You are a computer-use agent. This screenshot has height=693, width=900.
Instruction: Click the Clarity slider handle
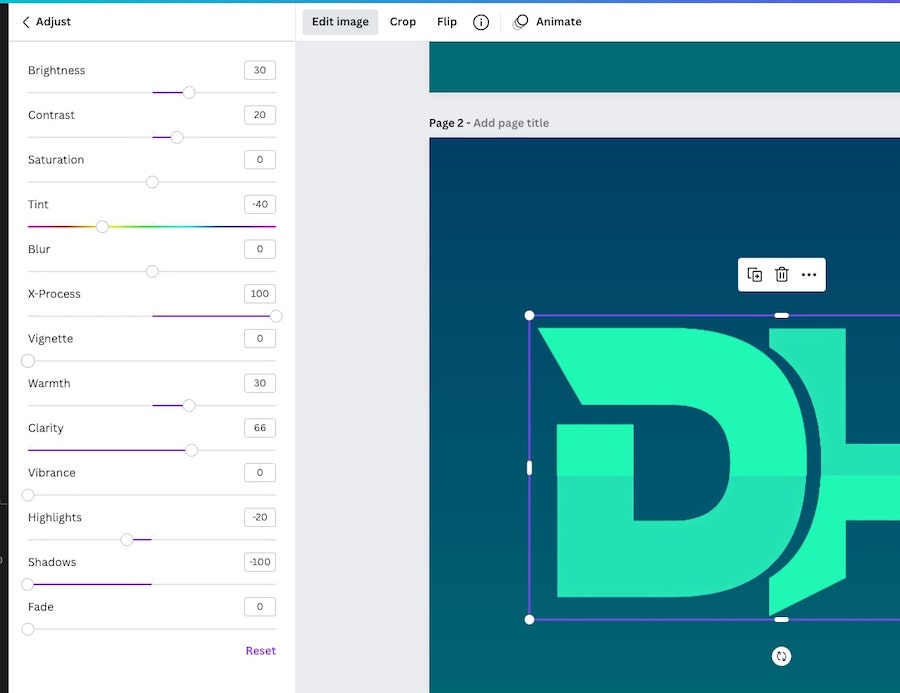point(191,450)
